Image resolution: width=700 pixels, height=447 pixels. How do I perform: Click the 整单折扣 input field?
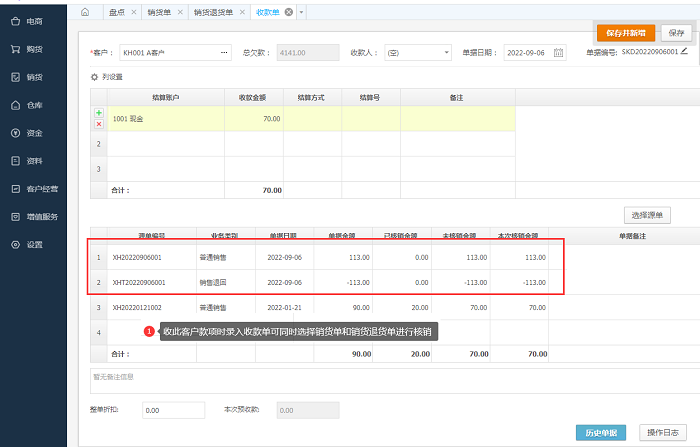point(165,410)
